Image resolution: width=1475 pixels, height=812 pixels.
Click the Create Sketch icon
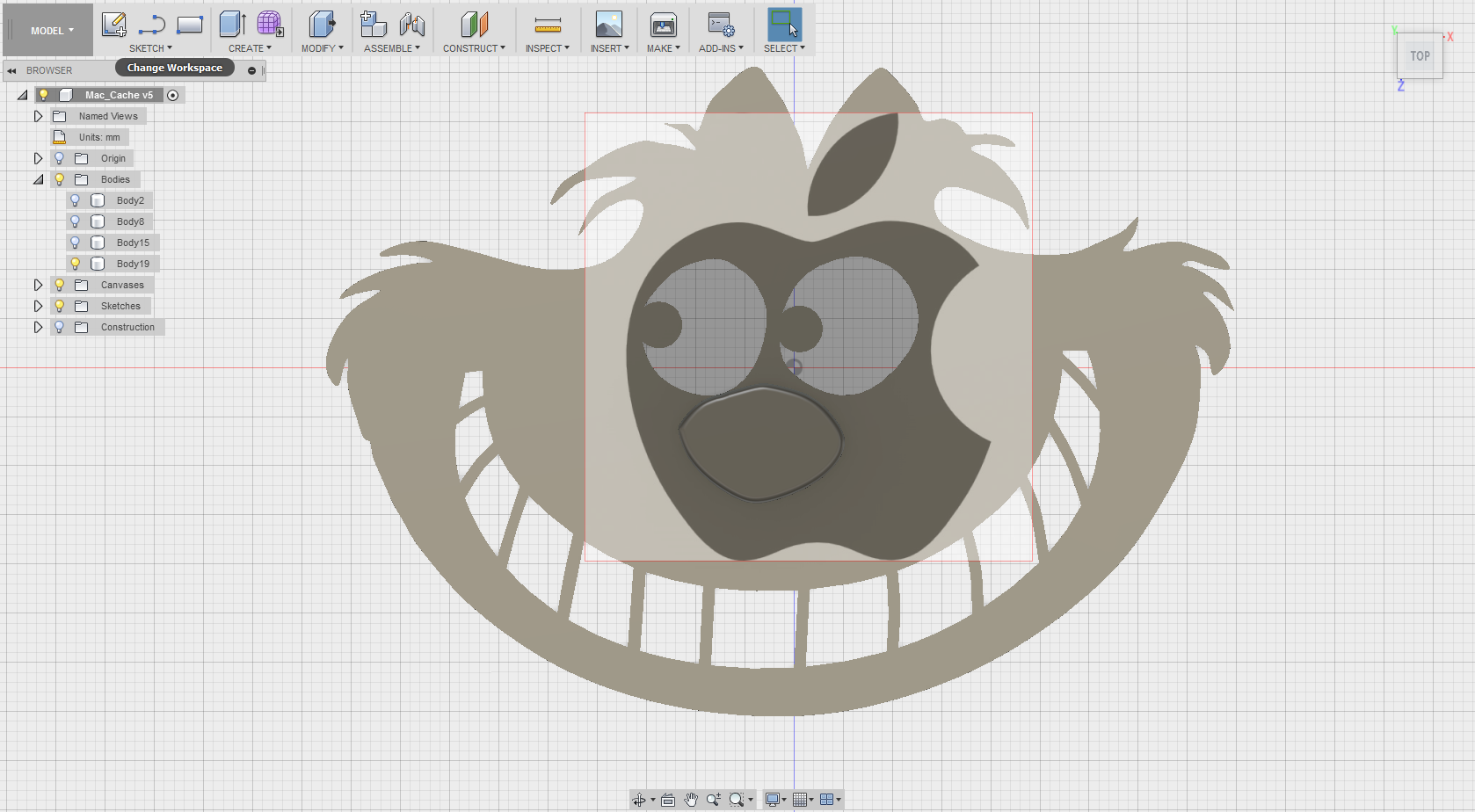coord(114,25)
